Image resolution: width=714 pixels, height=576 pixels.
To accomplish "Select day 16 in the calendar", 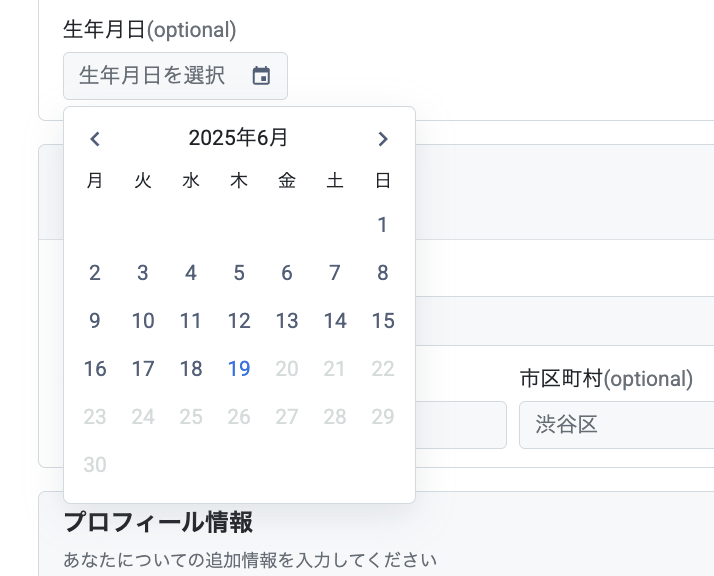I will coord(95,368).
